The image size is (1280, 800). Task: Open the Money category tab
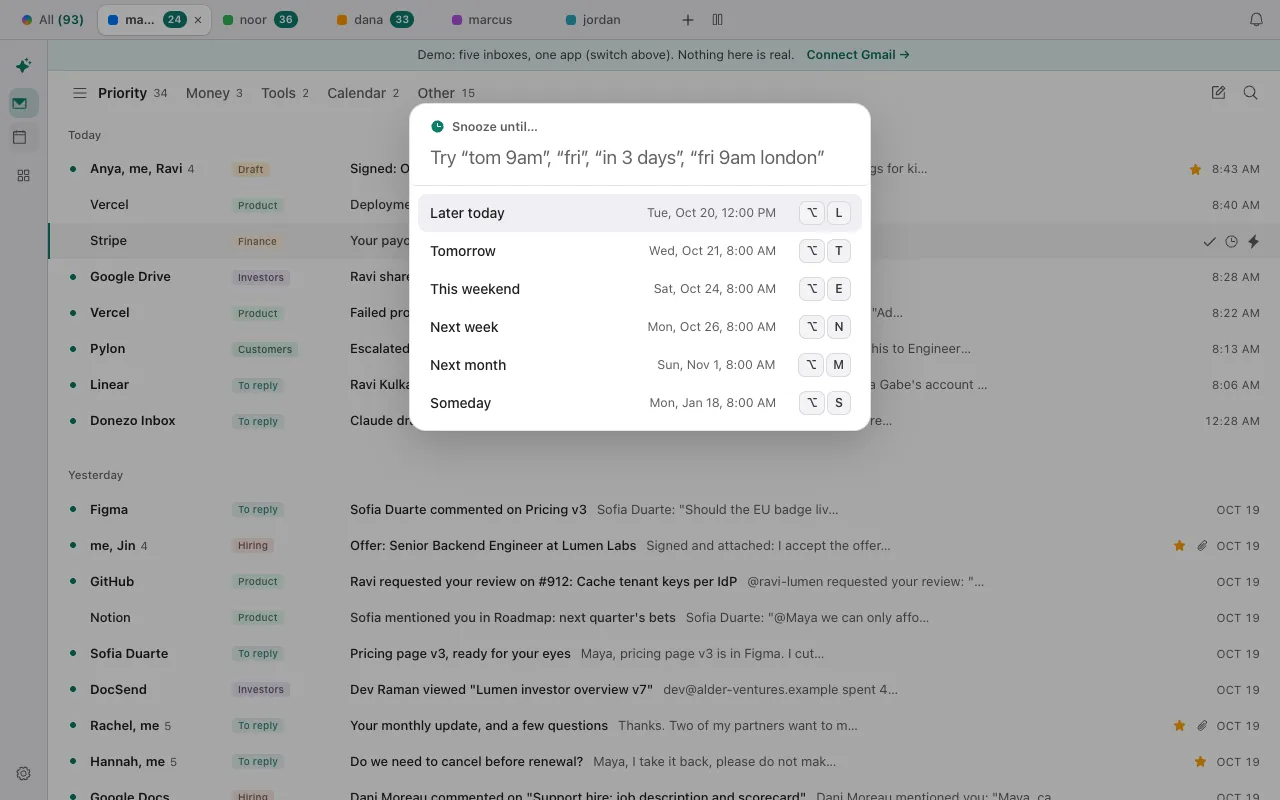click(214, 93)
